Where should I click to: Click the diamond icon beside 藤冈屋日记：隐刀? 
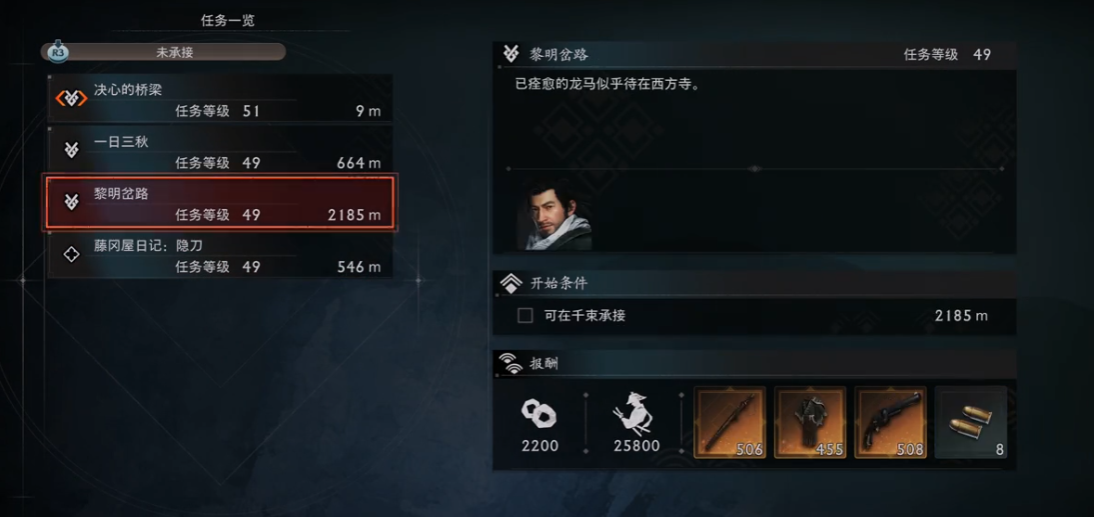coord(71,255)
